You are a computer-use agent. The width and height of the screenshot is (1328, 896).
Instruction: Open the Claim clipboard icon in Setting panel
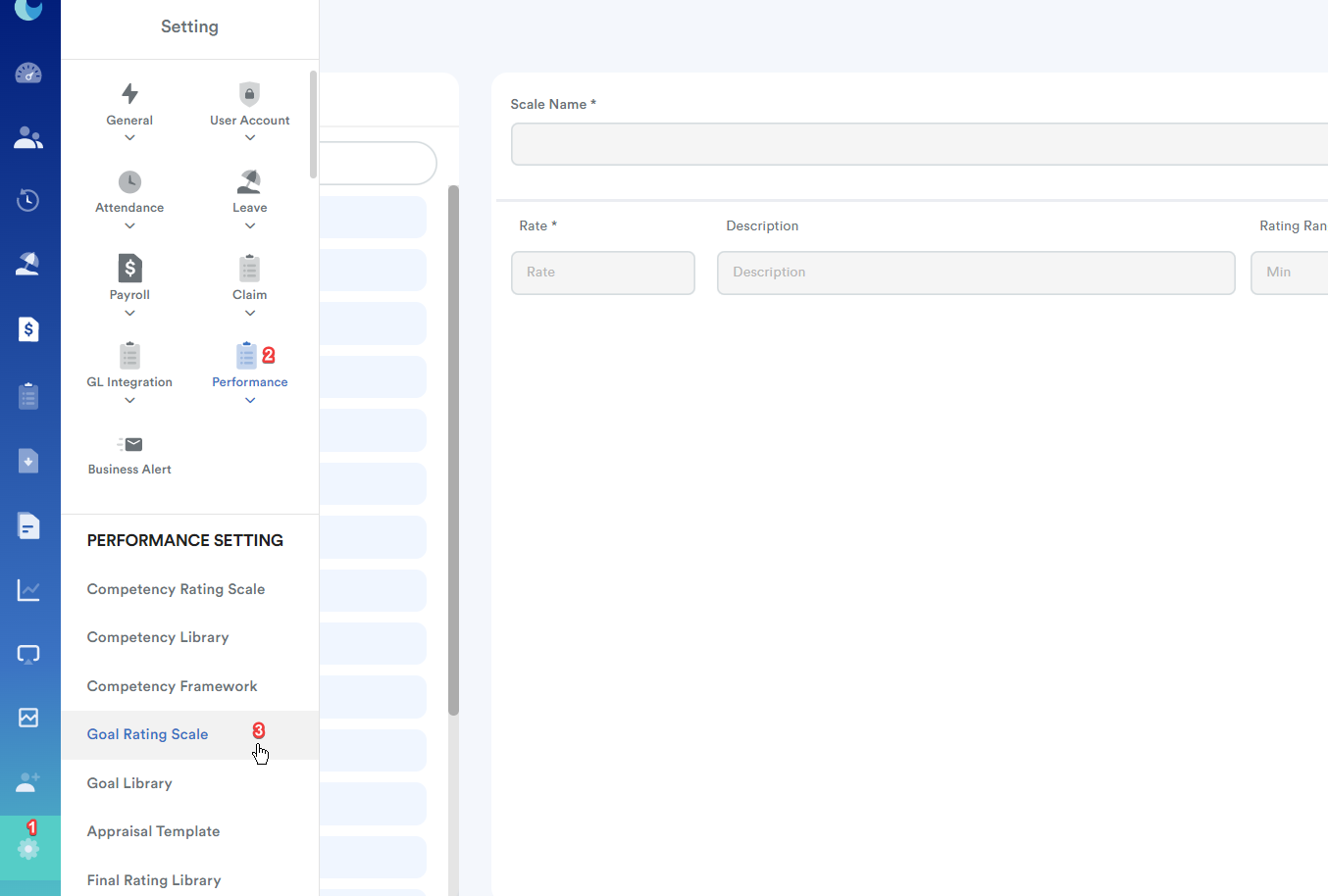pyautogui.click(x=249, y=269)
